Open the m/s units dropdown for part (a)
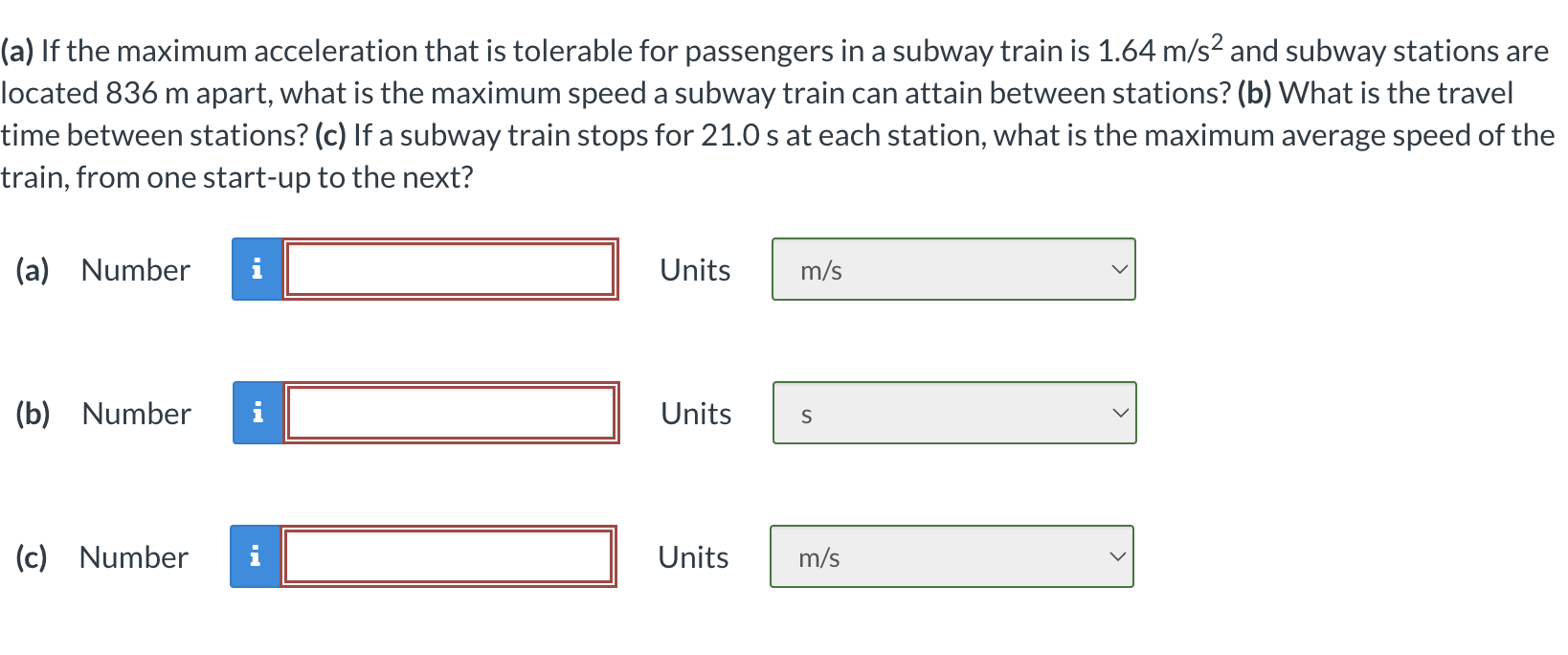1568x655 pixels. [952, 269]
